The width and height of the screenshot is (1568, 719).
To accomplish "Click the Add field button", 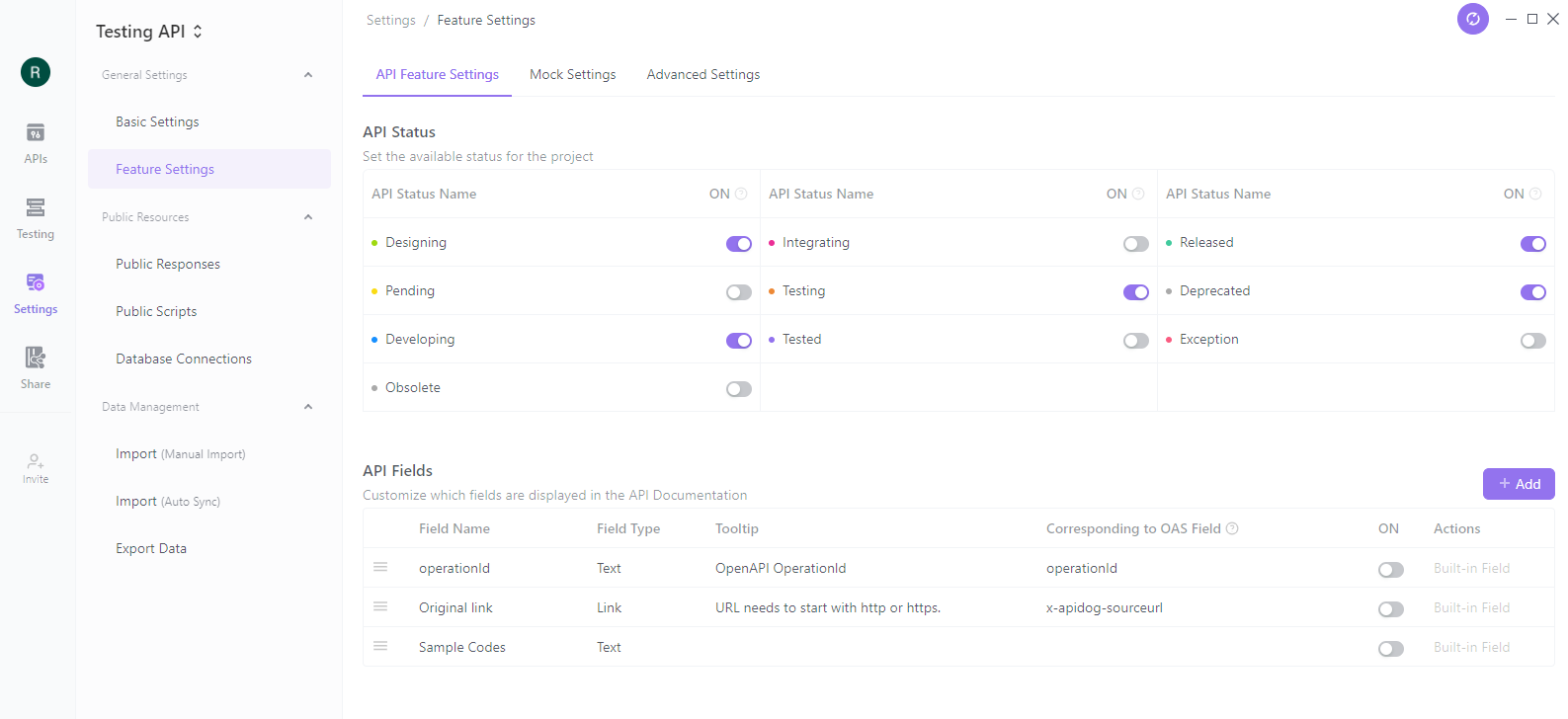I will [x=1519, y=484].
